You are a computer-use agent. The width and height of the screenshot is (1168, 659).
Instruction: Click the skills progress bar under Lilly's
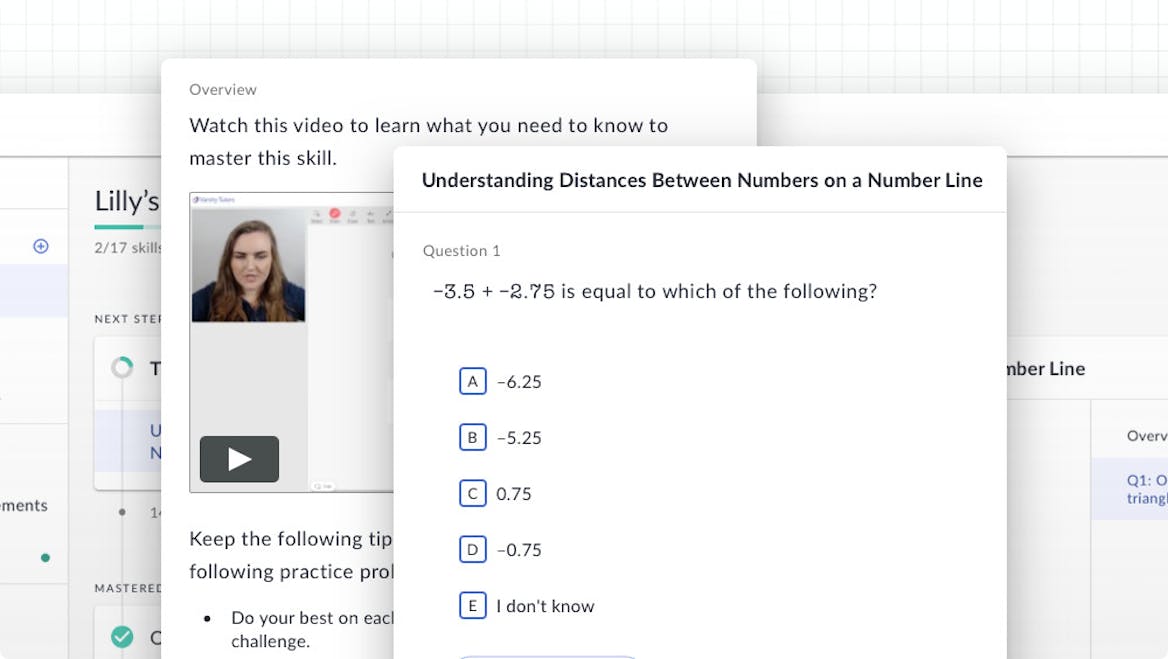[119, 227]
